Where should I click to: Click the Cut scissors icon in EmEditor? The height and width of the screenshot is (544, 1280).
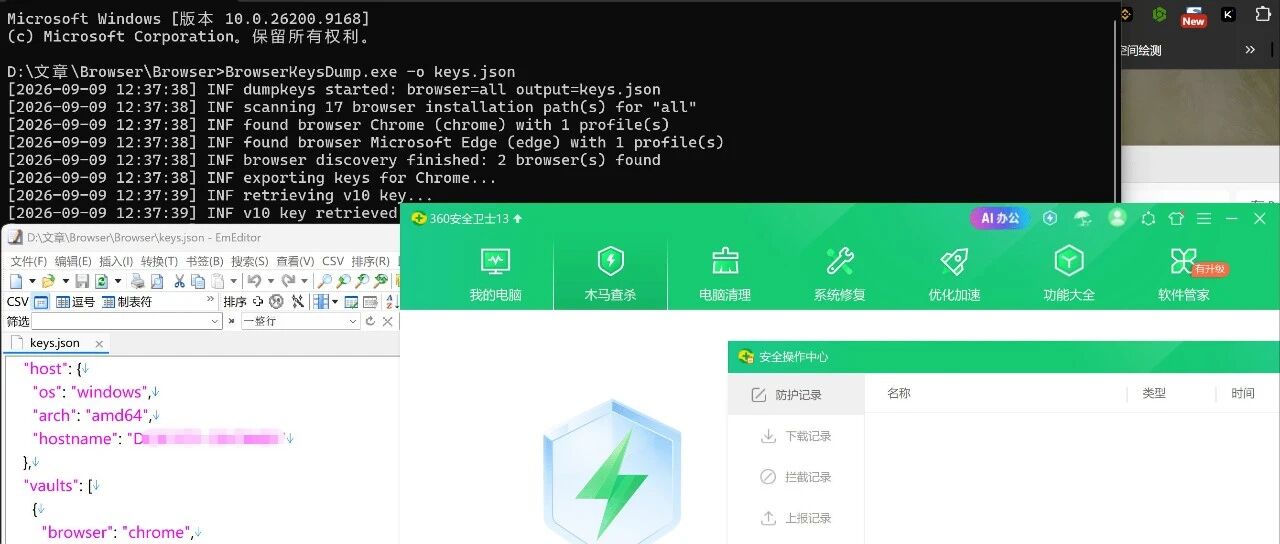pyautogui.click(x=179, y=281)
